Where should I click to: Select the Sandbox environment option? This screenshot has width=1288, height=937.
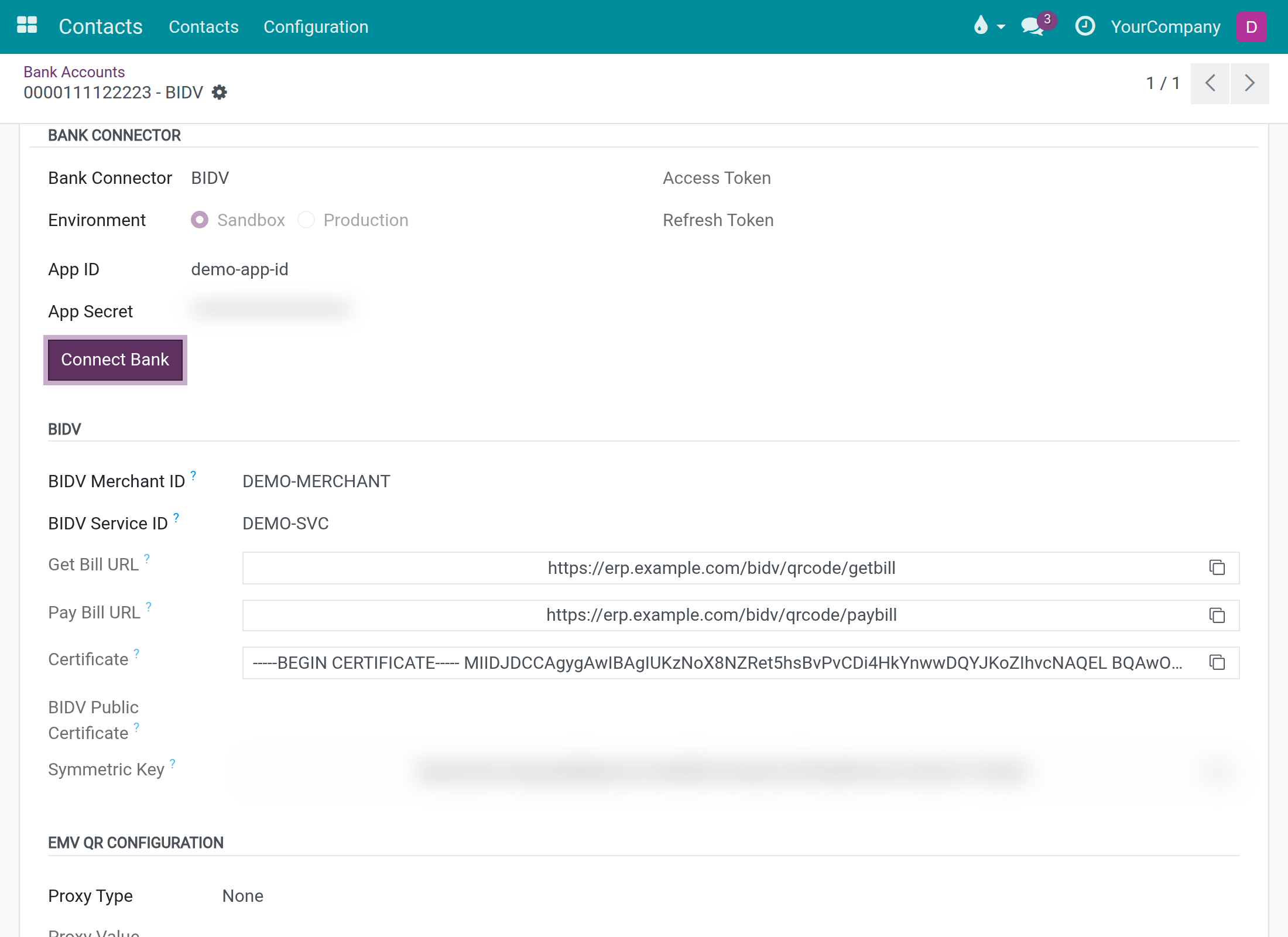(x=200, y=220)
